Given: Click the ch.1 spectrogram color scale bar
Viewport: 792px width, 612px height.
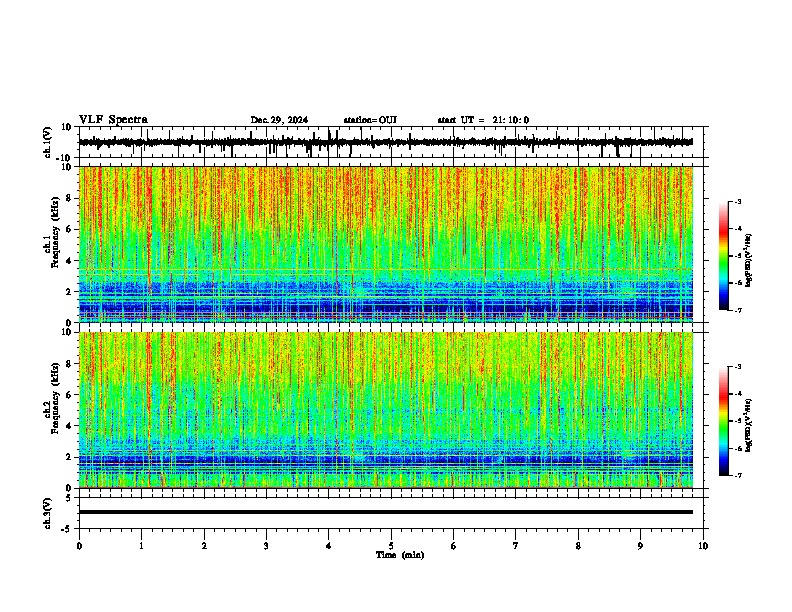Looking at the screenshot, I should click(724, 256).
